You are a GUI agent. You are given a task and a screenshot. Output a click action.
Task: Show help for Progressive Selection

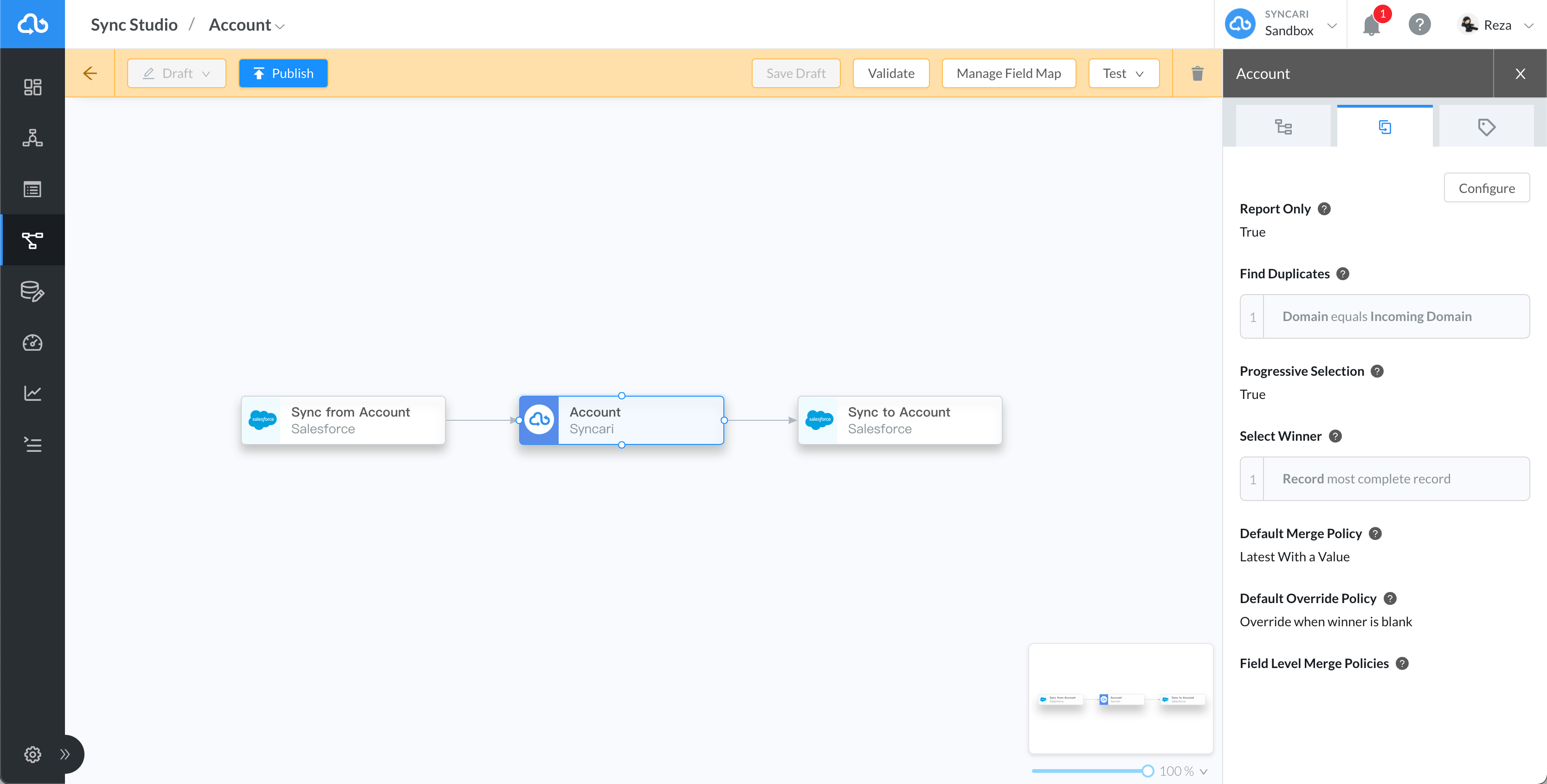pyautogui.click(x=1377, y=372)
